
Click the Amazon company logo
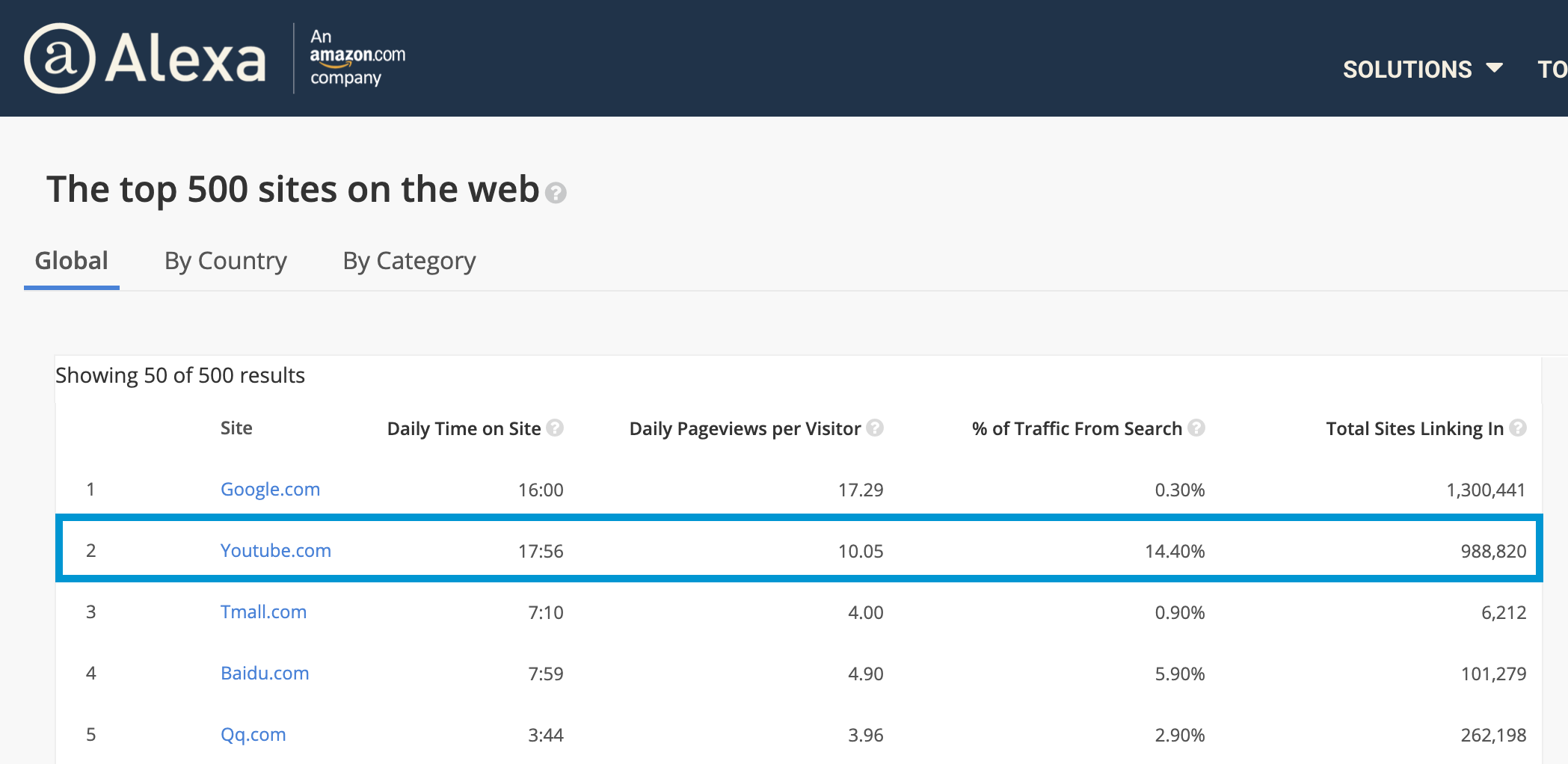(x=357, y=58)
